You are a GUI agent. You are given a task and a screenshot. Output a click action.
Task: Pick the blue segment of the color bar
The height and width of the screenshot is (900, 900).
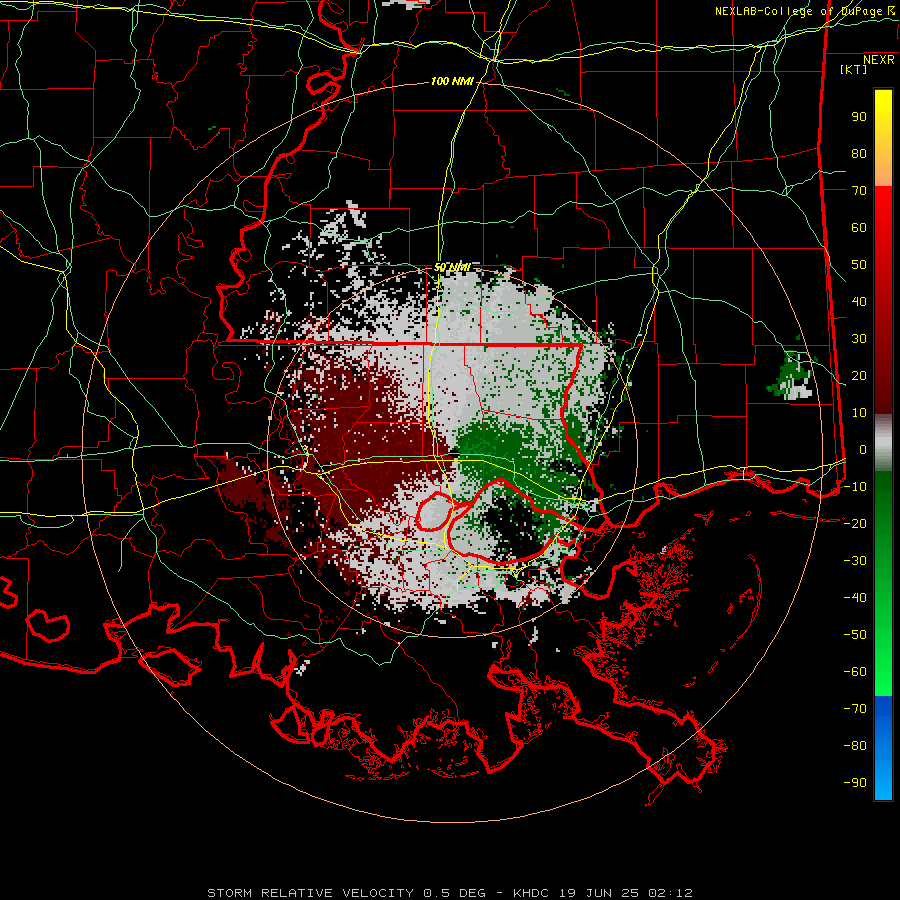click(883, 747)
